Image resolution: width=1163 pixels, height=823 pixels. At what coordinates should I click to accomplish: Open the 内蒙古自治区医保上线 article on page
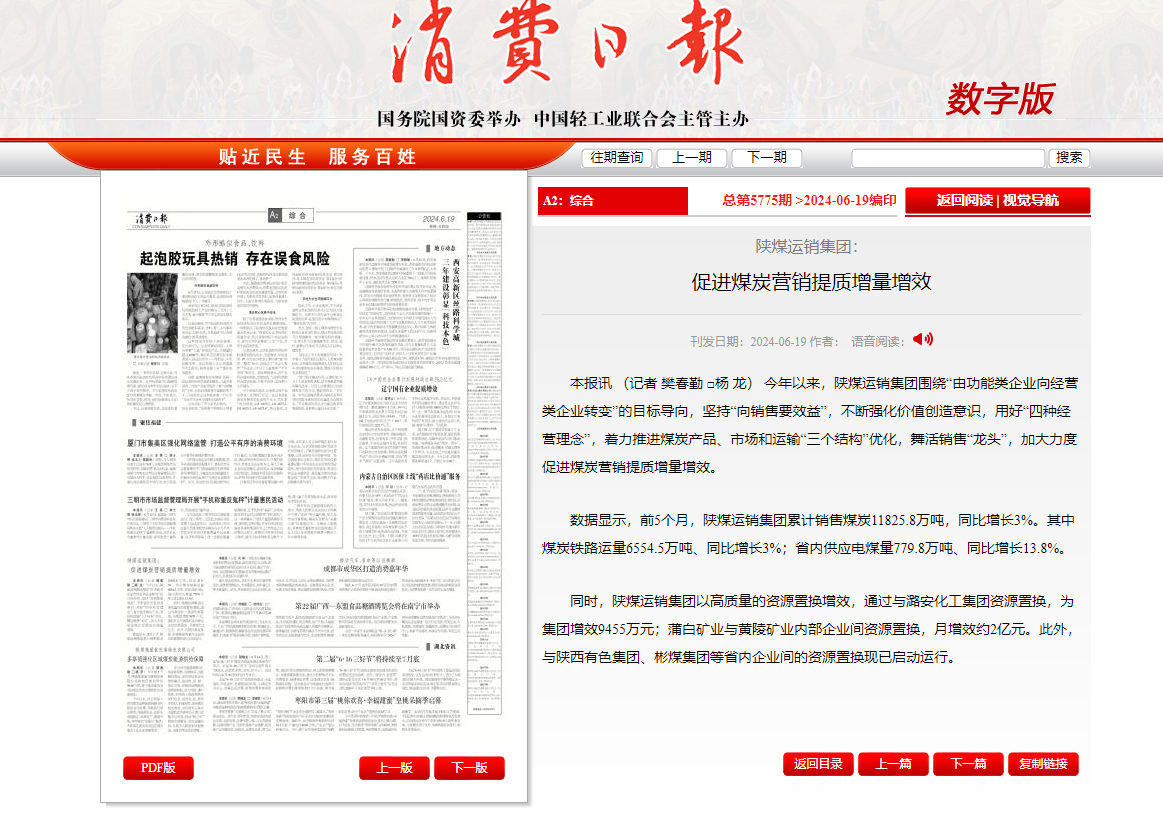coord(409,477)
